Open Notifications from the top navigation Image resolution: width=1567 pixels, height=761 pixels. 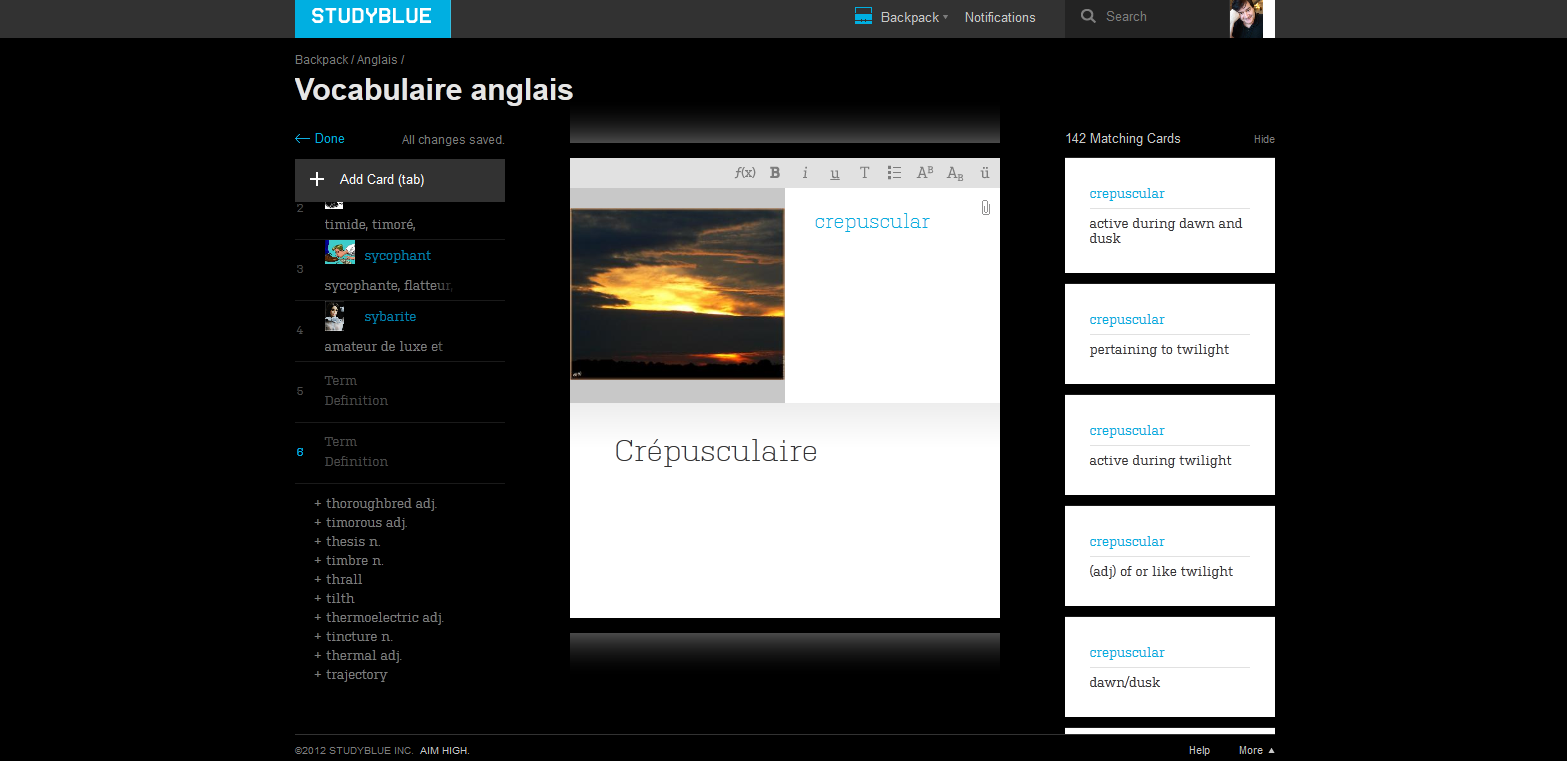click(999, 17)
